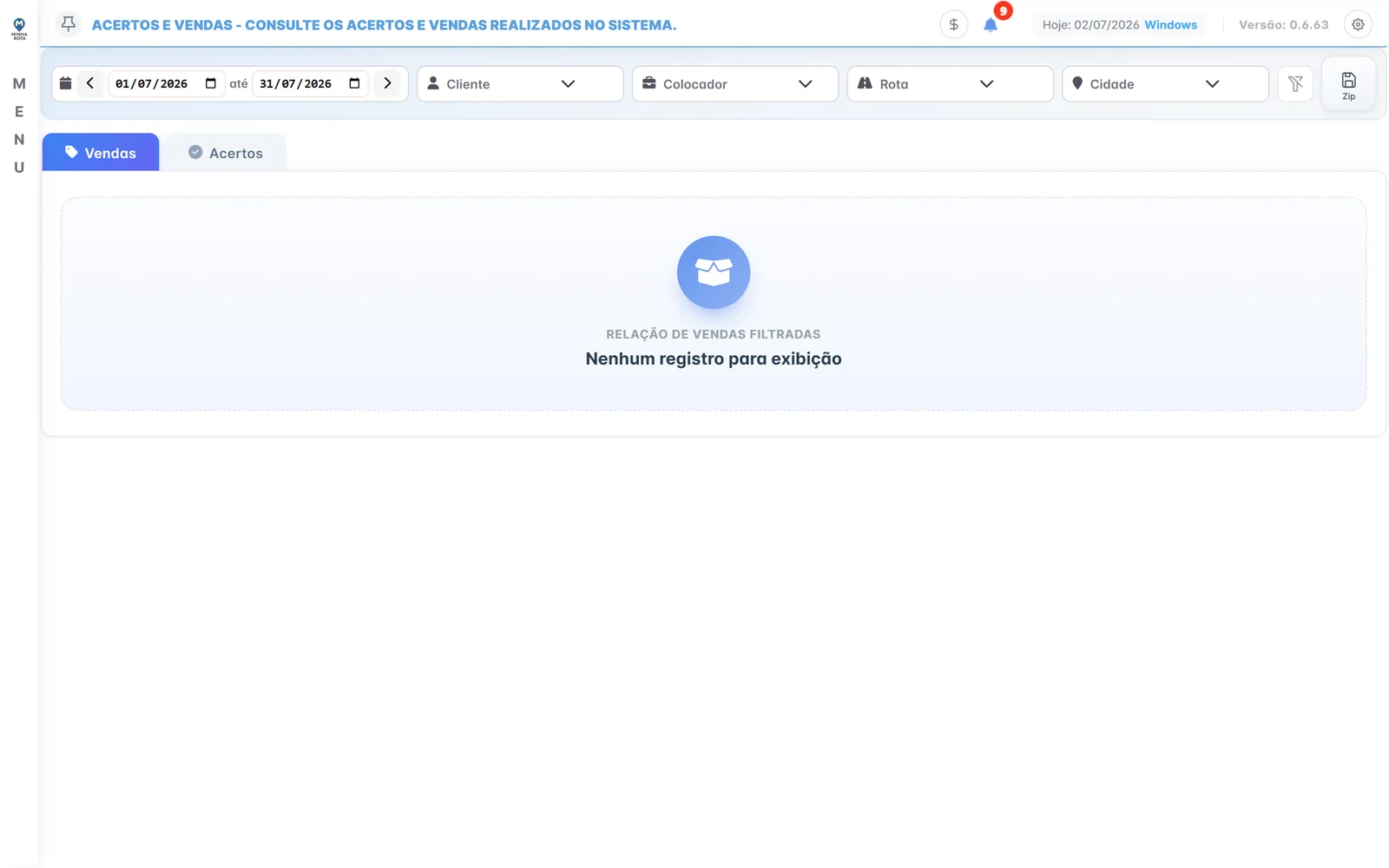Click the calendar icon in date filter
Screen dimensions: 1389x868
coord(65,83)
